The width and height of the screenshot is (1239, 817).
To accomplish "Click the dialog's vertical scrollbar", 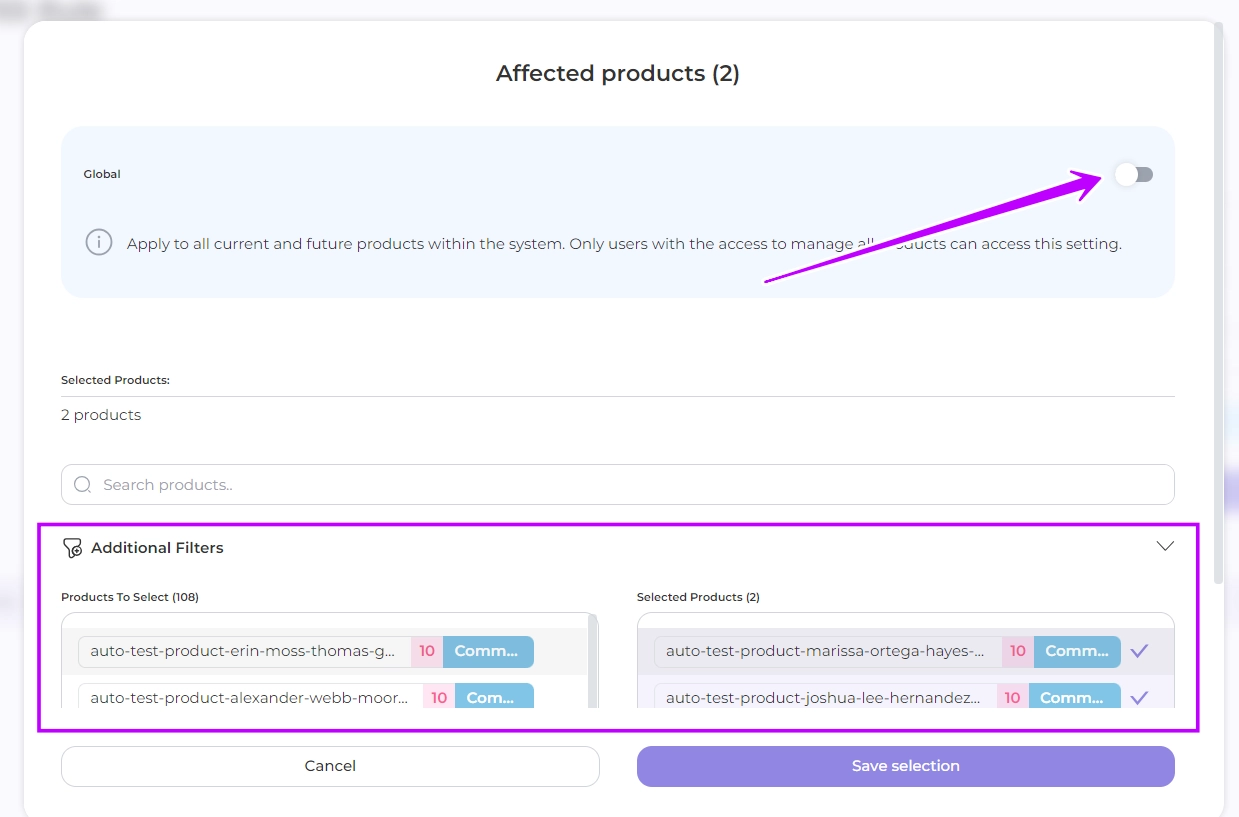I will coord(1217,300).
